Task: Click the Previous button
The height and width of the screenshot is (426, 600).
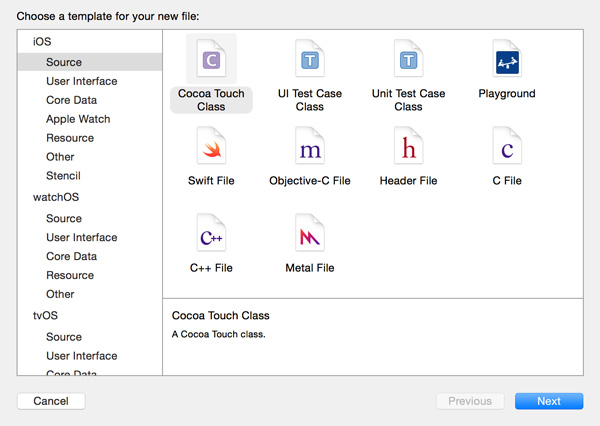Action: 470,401
